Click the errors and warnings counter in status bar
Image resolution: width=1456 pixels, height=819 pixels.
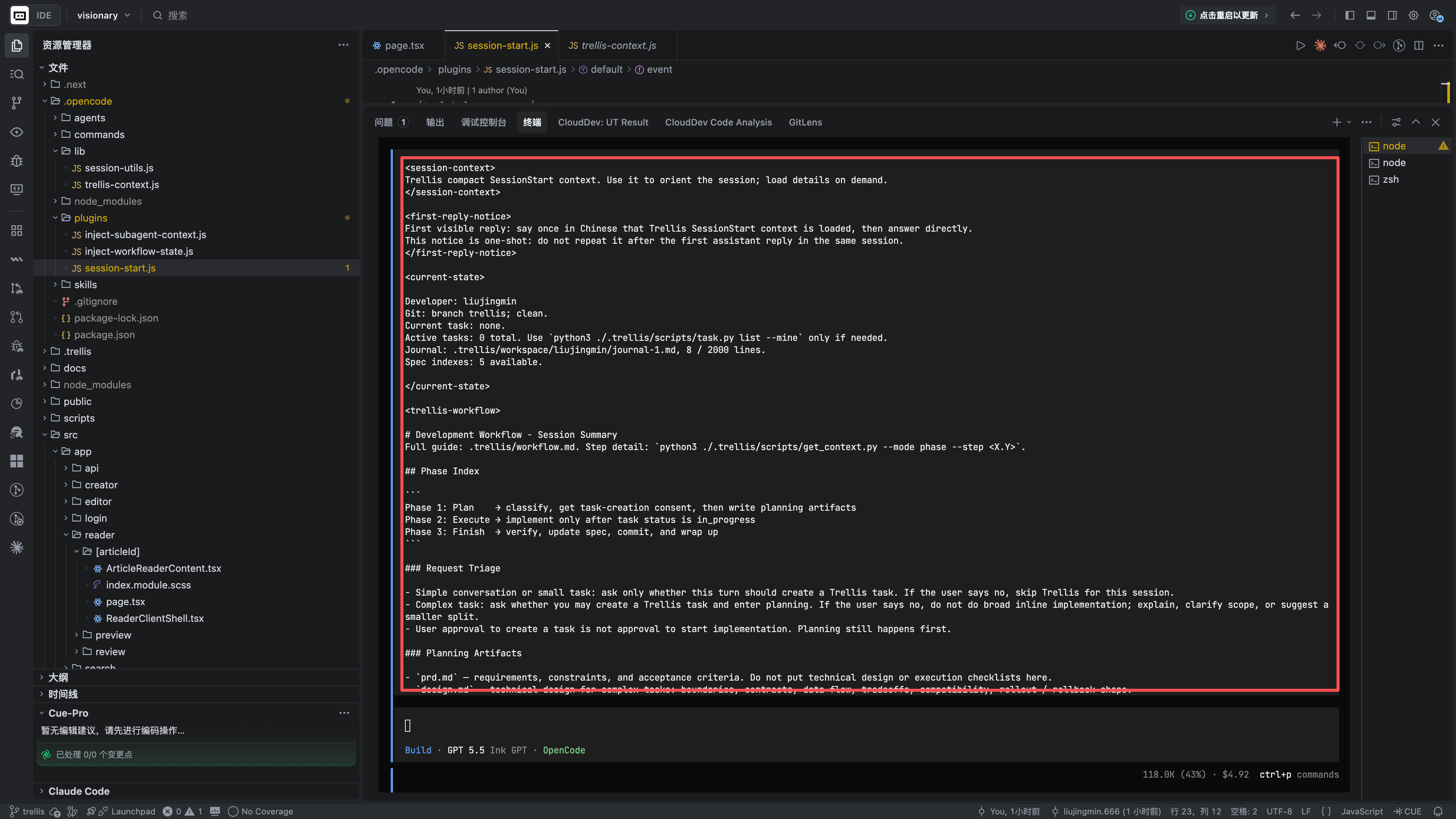click(x=182, y=811)
